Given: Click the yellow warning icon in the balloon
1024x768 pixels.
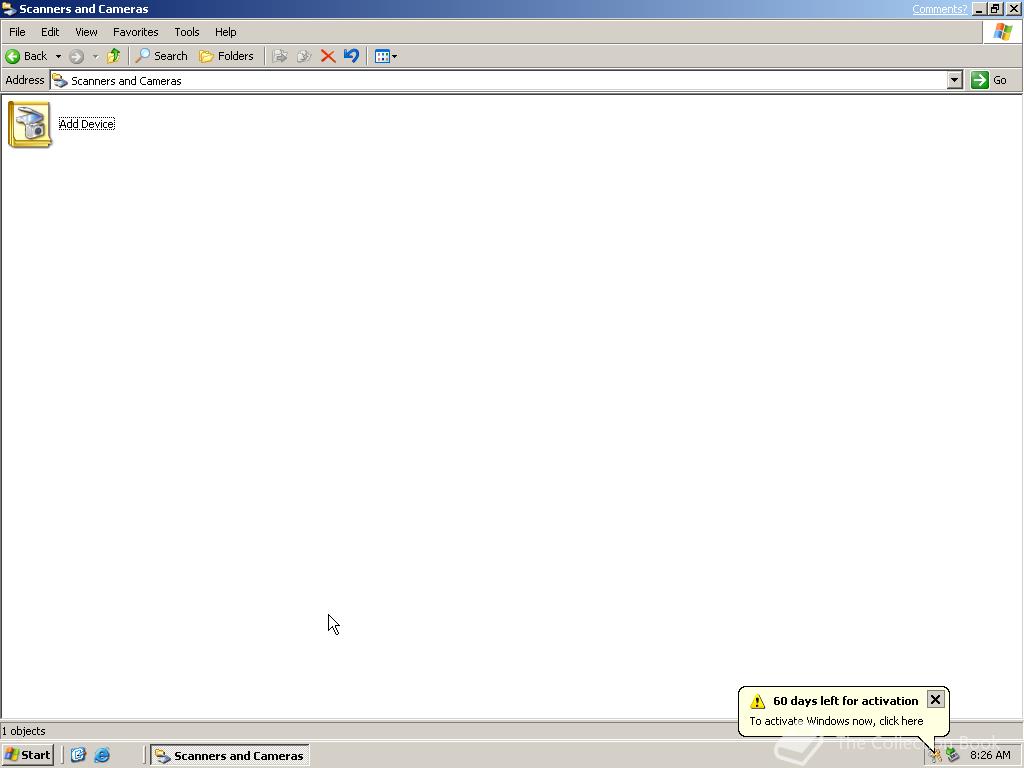Looking at the screenshot, I should click(x=758, y=701).
